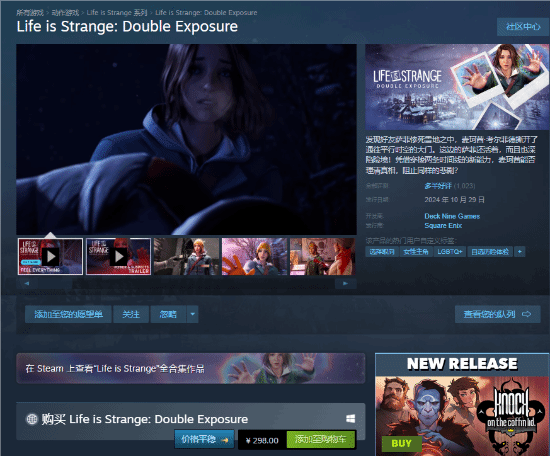Click the left arrow of thumbnail scroller
The width and height of the screenshot is (550, 456).
[27, 283]
